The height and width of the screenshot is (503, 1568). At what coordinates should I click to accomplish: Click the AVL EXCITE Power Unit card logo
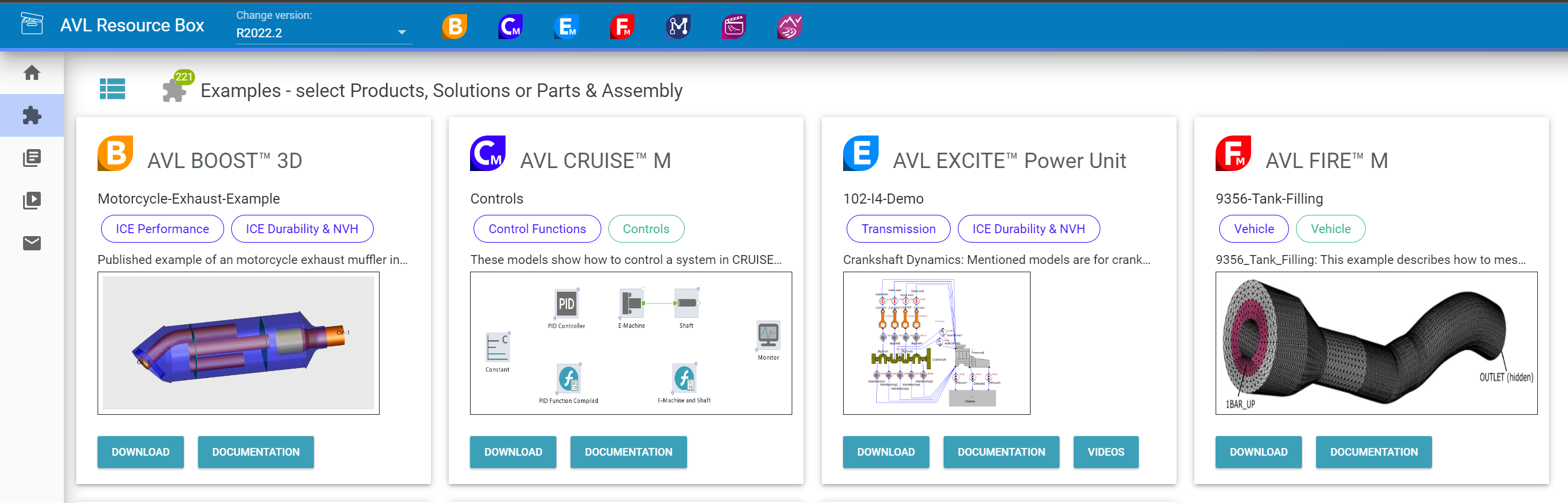point(861,153)
